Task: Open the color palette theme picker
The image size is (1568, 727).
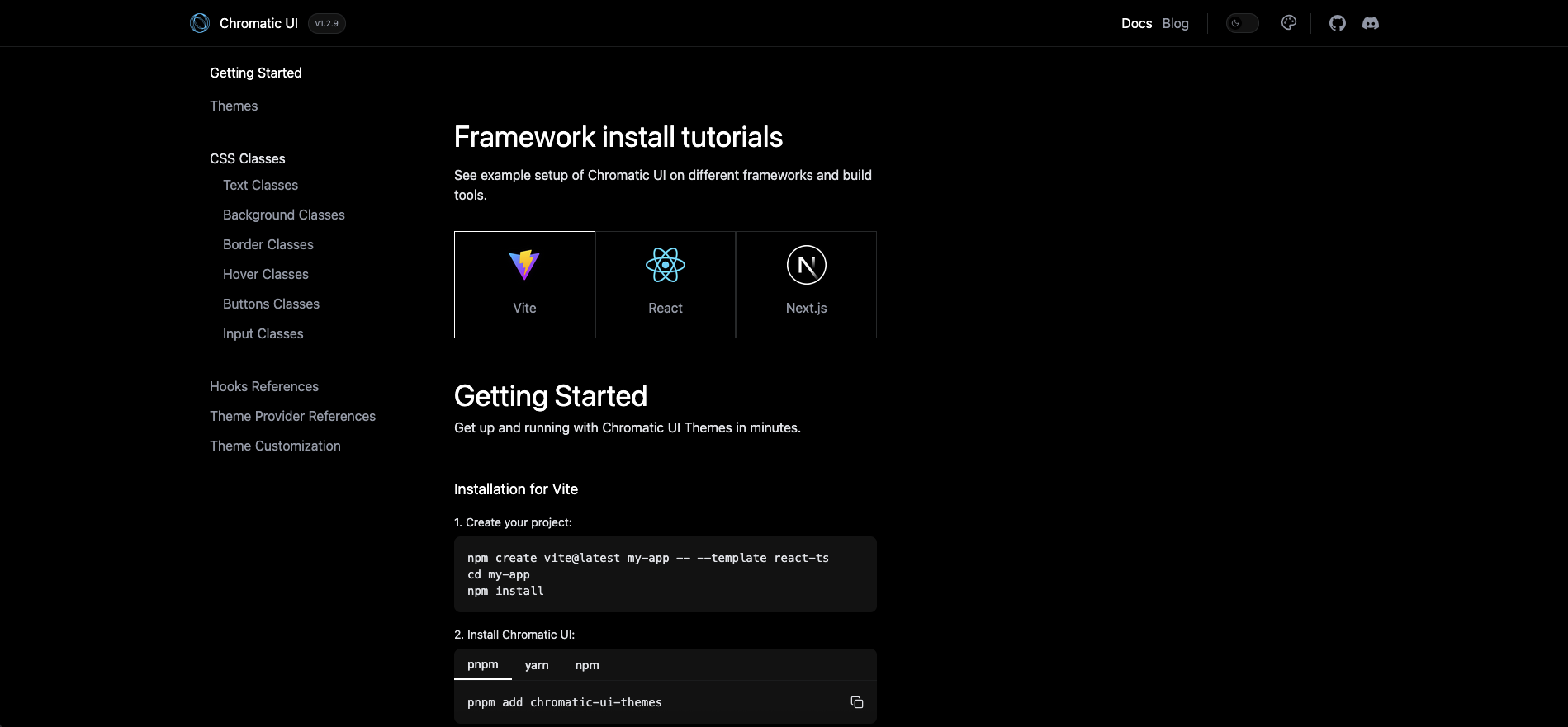Action: [x=1288, y=23]
